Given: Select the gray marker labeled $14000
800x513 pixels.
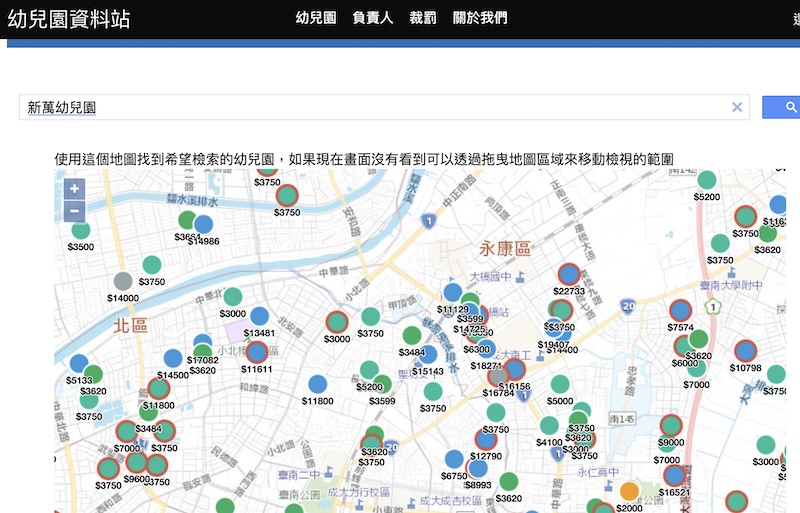Looking at the screenshot, I should (123, 282).
